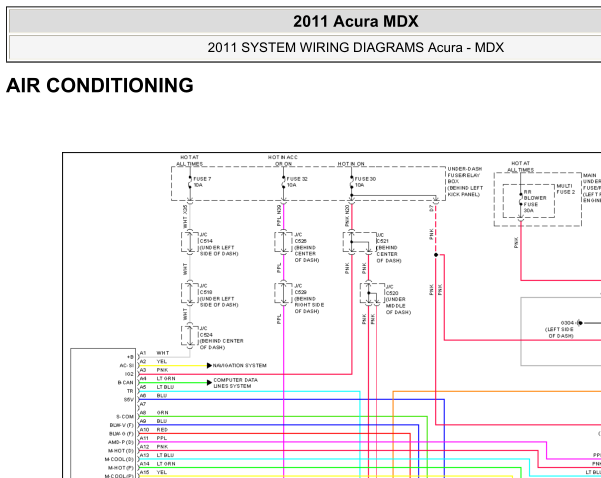Screen dimensions: 601x478
Task: Click the "A4 LT GRN" pin label
Action: 158,378
